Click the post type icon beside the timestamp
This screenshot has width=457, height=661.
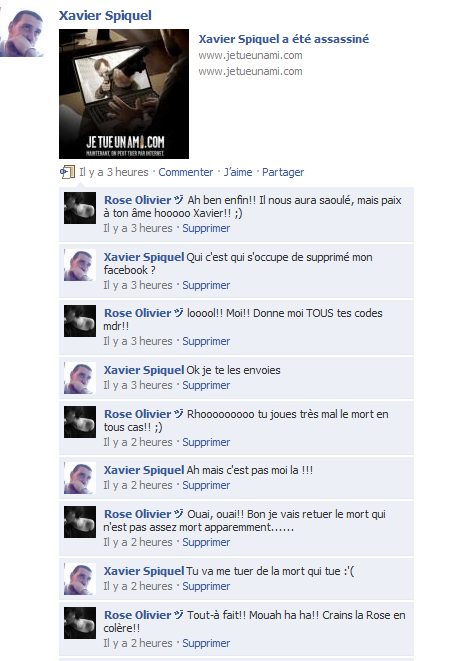coord(67,172)
